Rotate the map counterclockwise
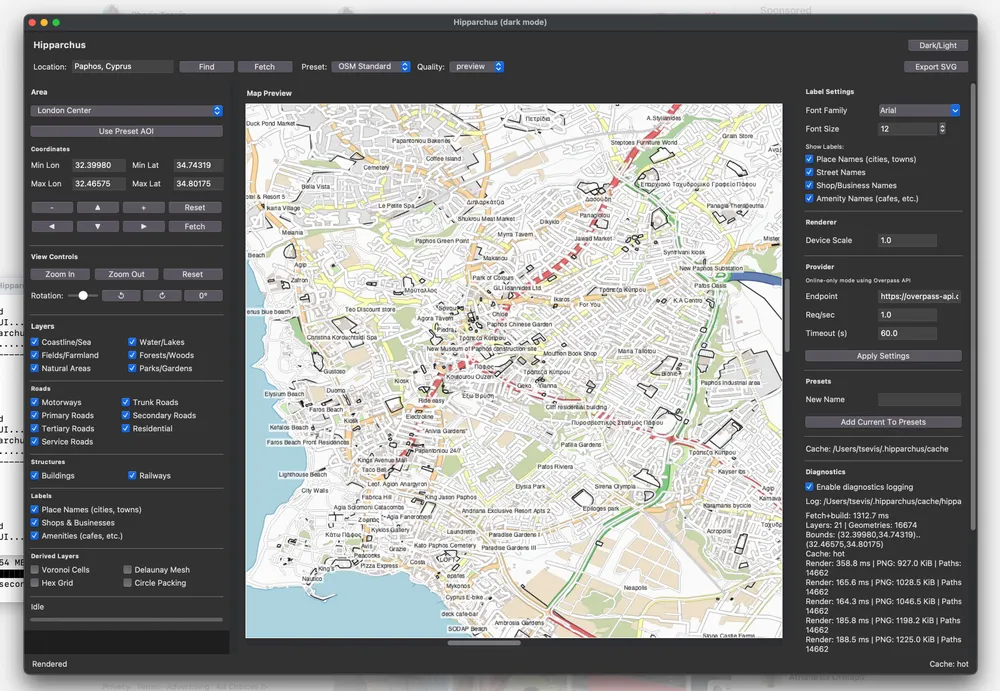1000x691 pixels. click(x=121, y=296)
